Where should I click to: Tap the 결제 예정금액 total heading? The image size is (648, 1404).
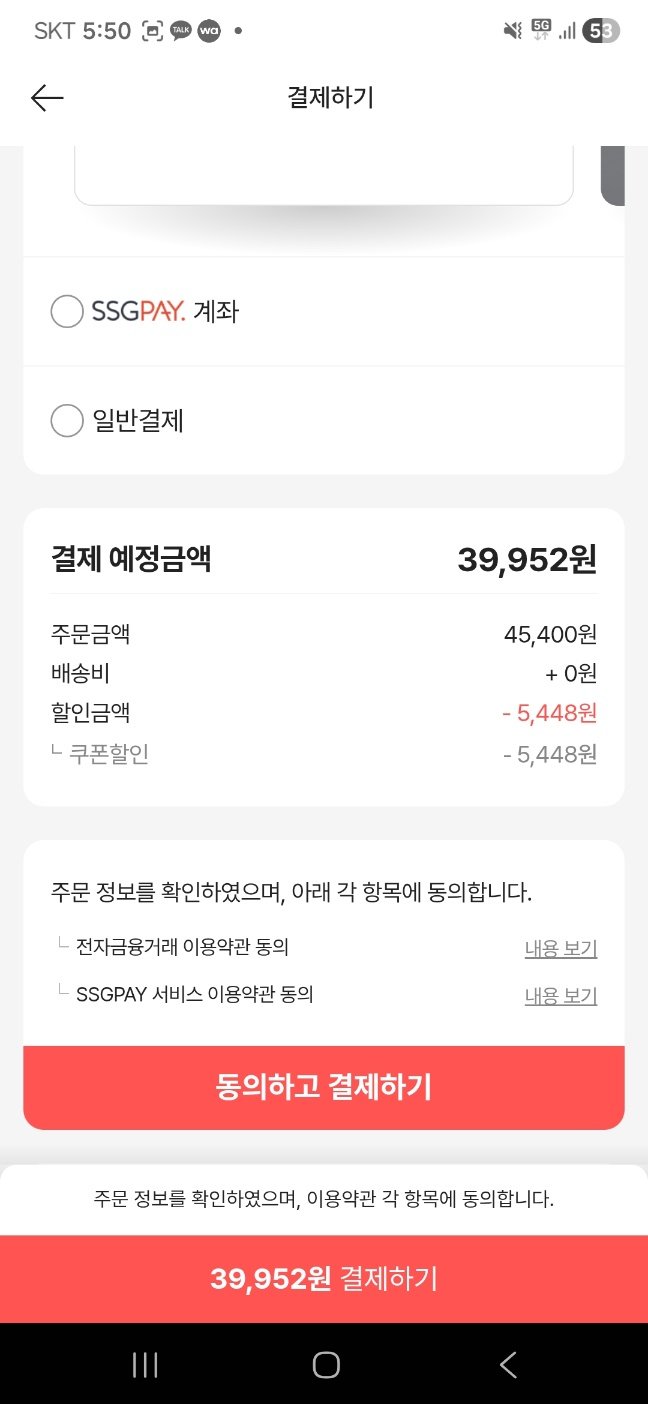click(131, 559)
